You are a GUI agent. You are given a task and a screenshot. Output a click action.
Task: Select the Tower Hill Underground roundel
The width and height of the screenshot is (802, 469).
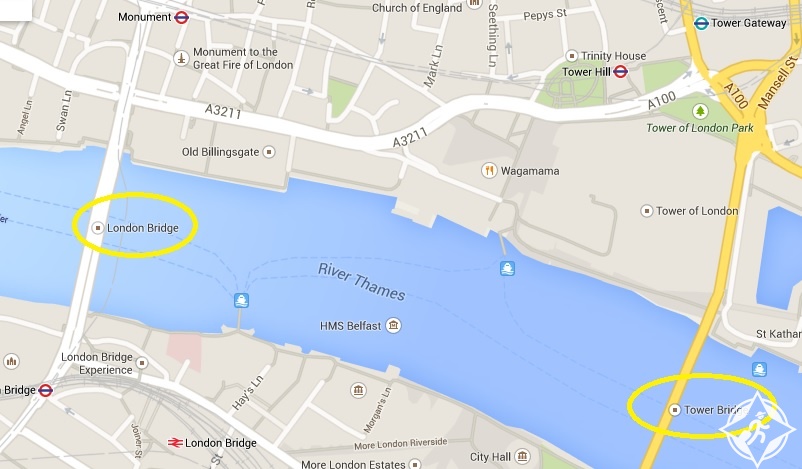point(620,72)
